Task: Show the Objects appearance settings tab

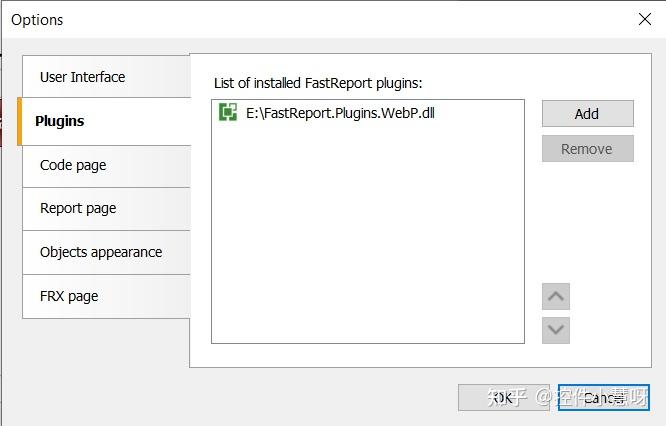Action: [101, 252]
